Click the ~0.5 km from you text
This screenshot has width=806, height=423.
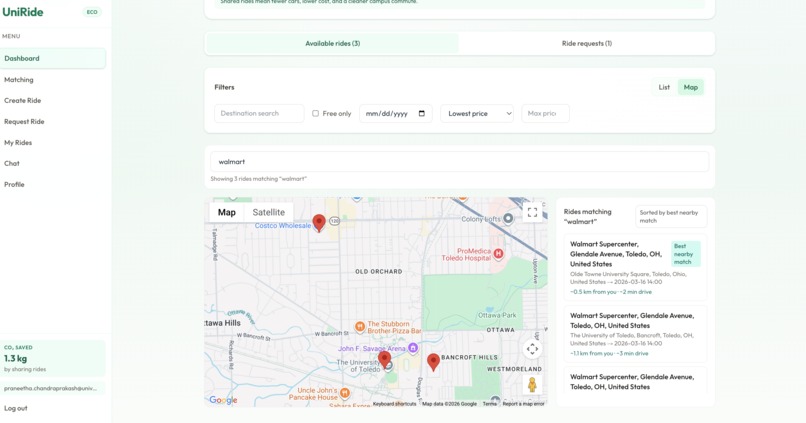pos(593,292)
